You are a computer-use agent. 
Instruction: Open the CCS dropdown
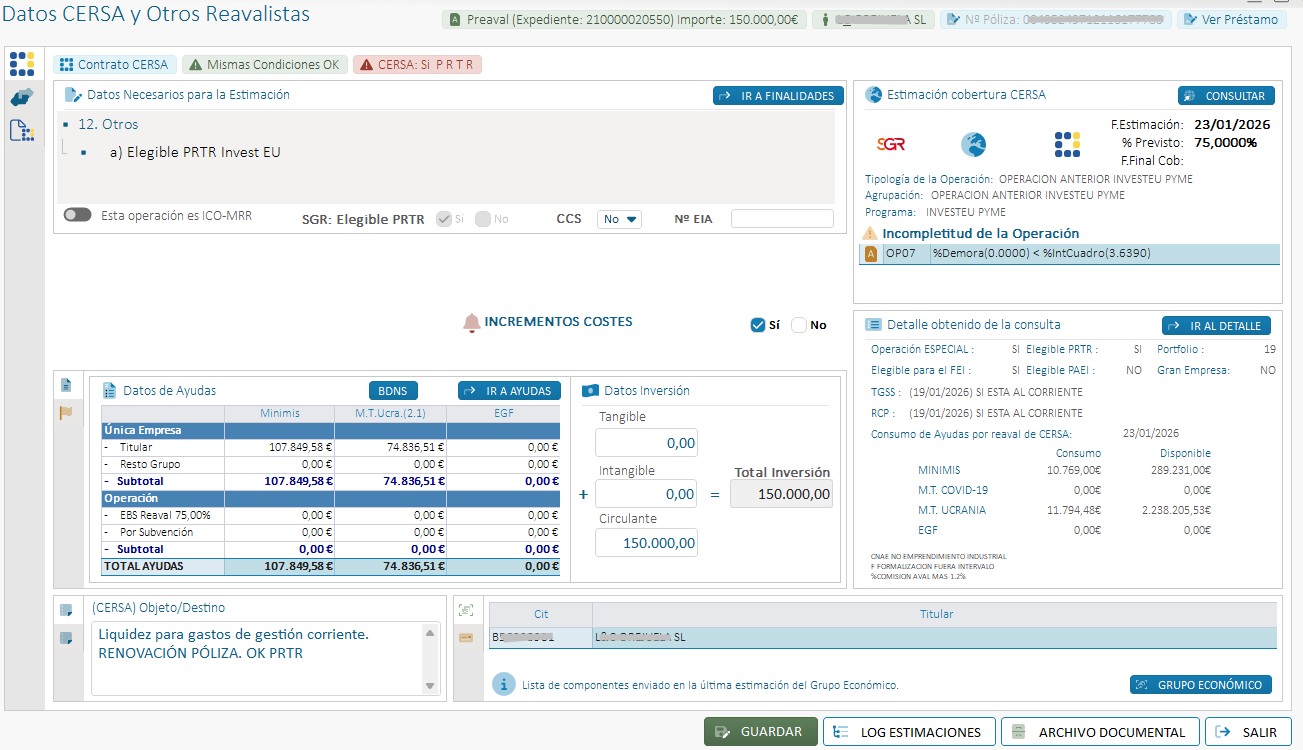619,219
